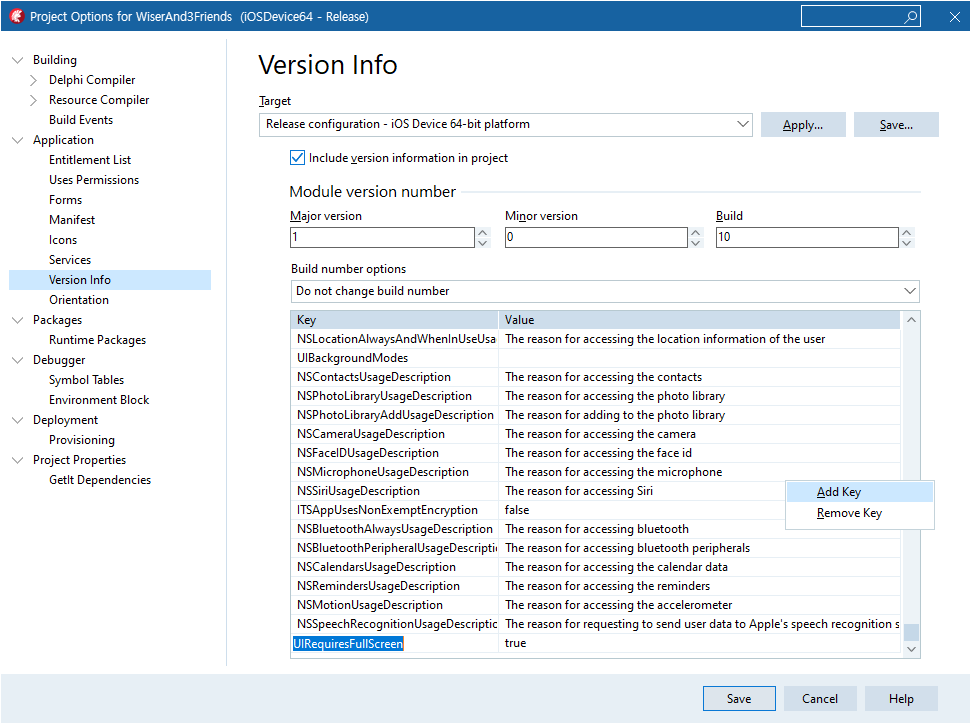Screen dimensions: 970x726
Task: Click the Help button
Action: (901, 699)
